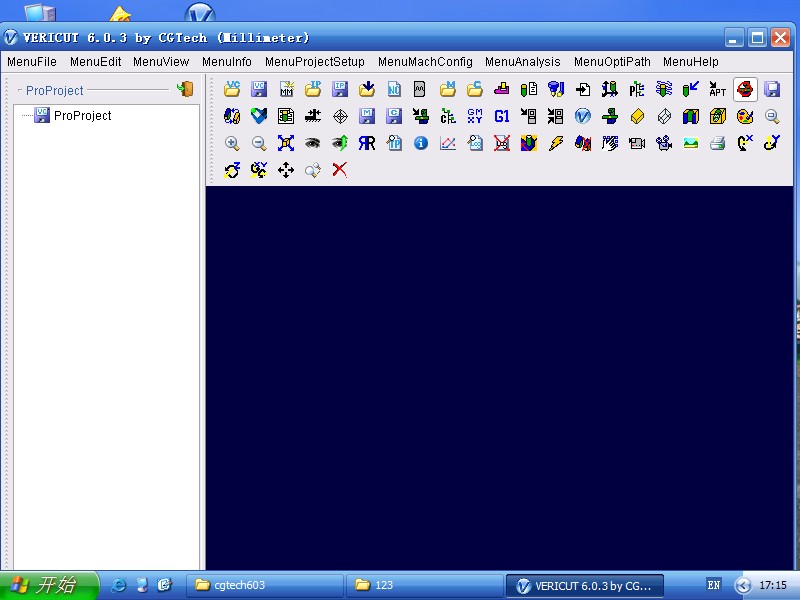Click the yellow solid block icon

click(x=637, y=116)
